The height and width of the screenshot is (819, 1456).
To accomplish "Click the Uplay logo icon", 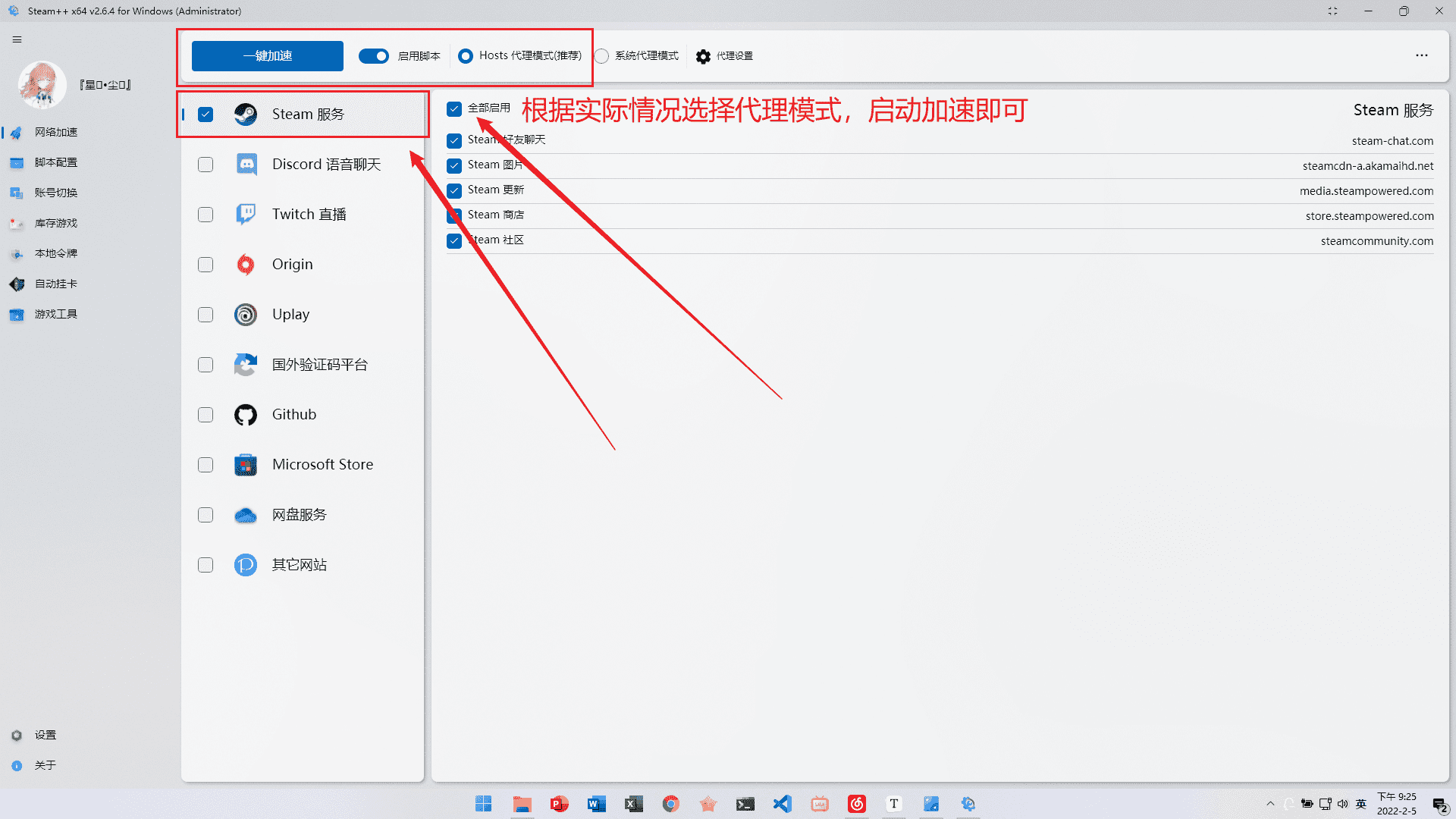I will click(x=246, y=315).
